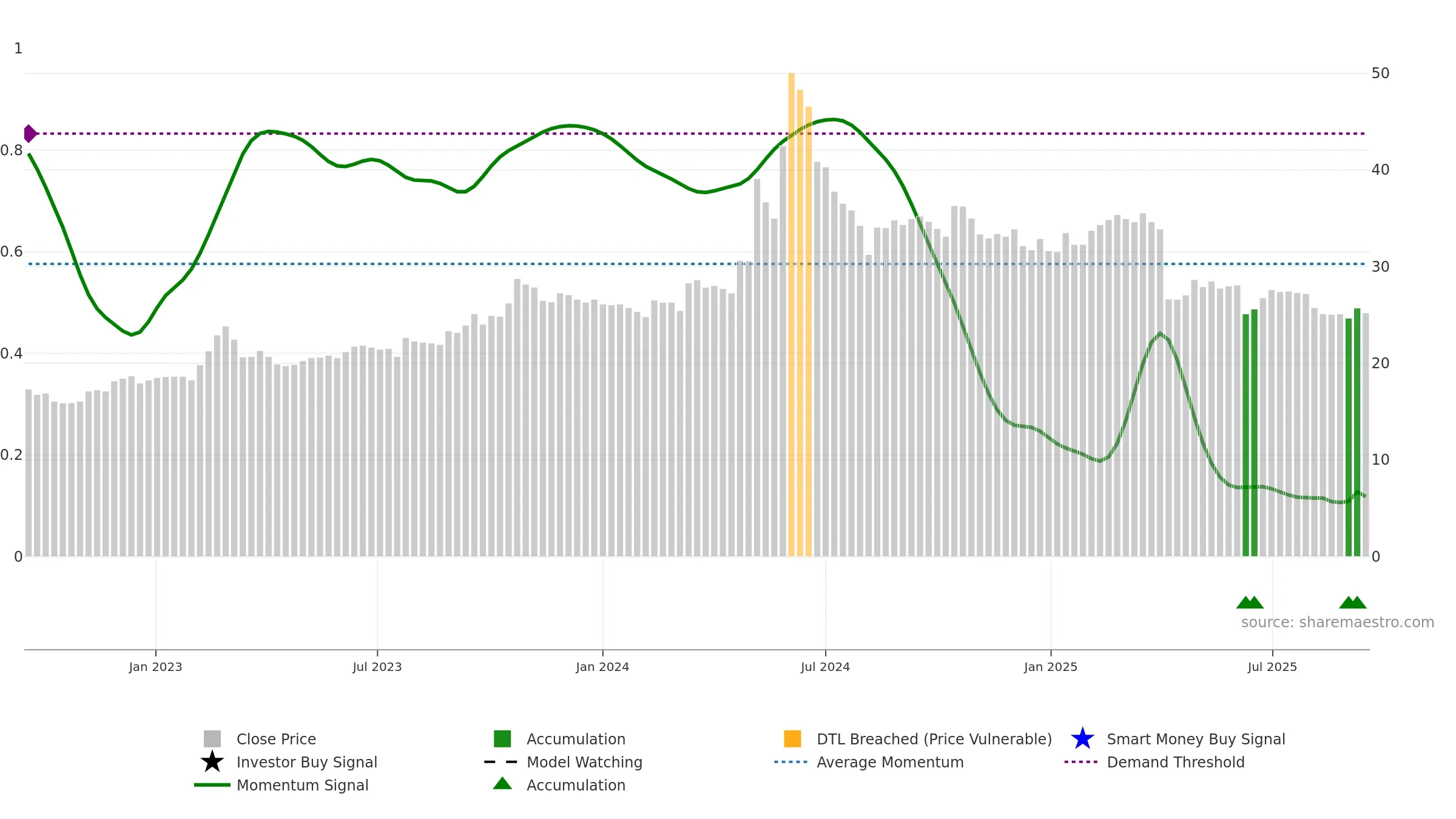Click the green Accumulation triangle legend icon

click(x=502, y=784)
